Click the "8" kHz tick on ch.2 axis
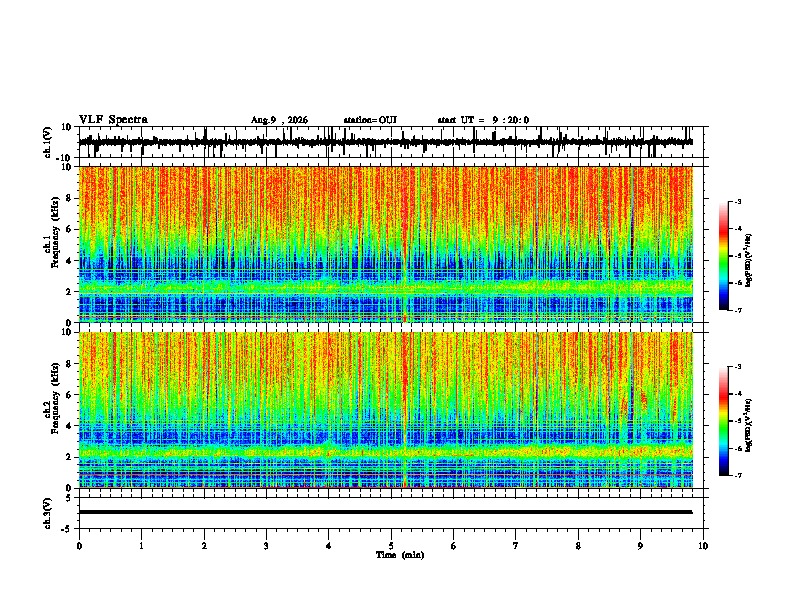792x612 pixels. 69,364
